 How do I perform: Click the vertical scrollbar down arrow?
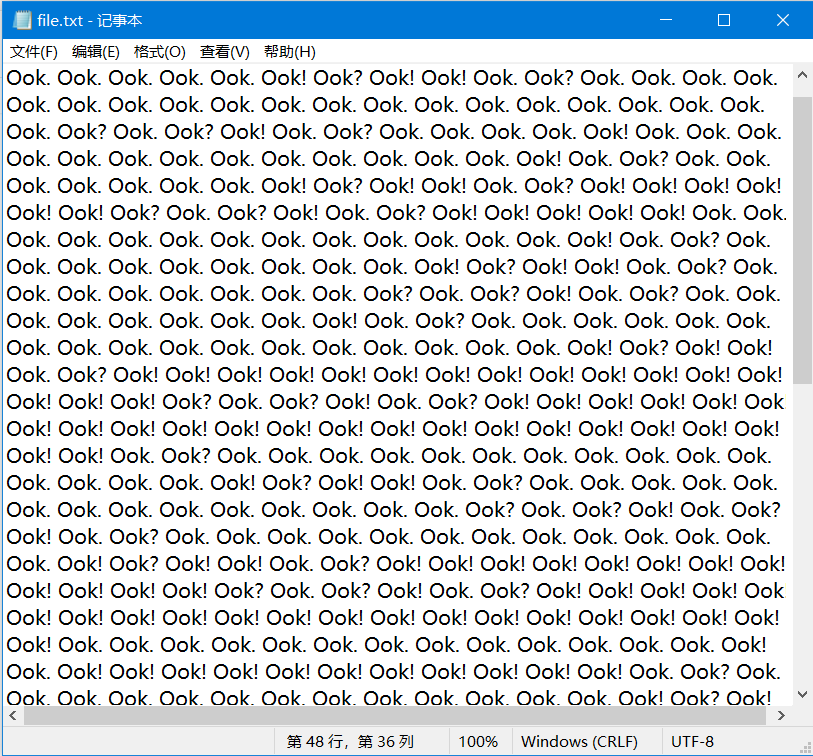click(802, 694)
